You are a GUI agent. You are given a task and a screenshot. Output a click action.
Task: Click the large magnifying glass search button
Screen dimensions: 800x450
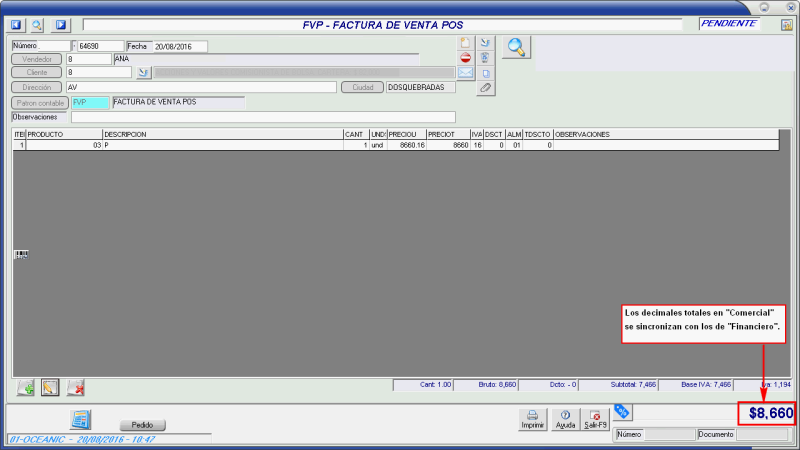[517, 46]
